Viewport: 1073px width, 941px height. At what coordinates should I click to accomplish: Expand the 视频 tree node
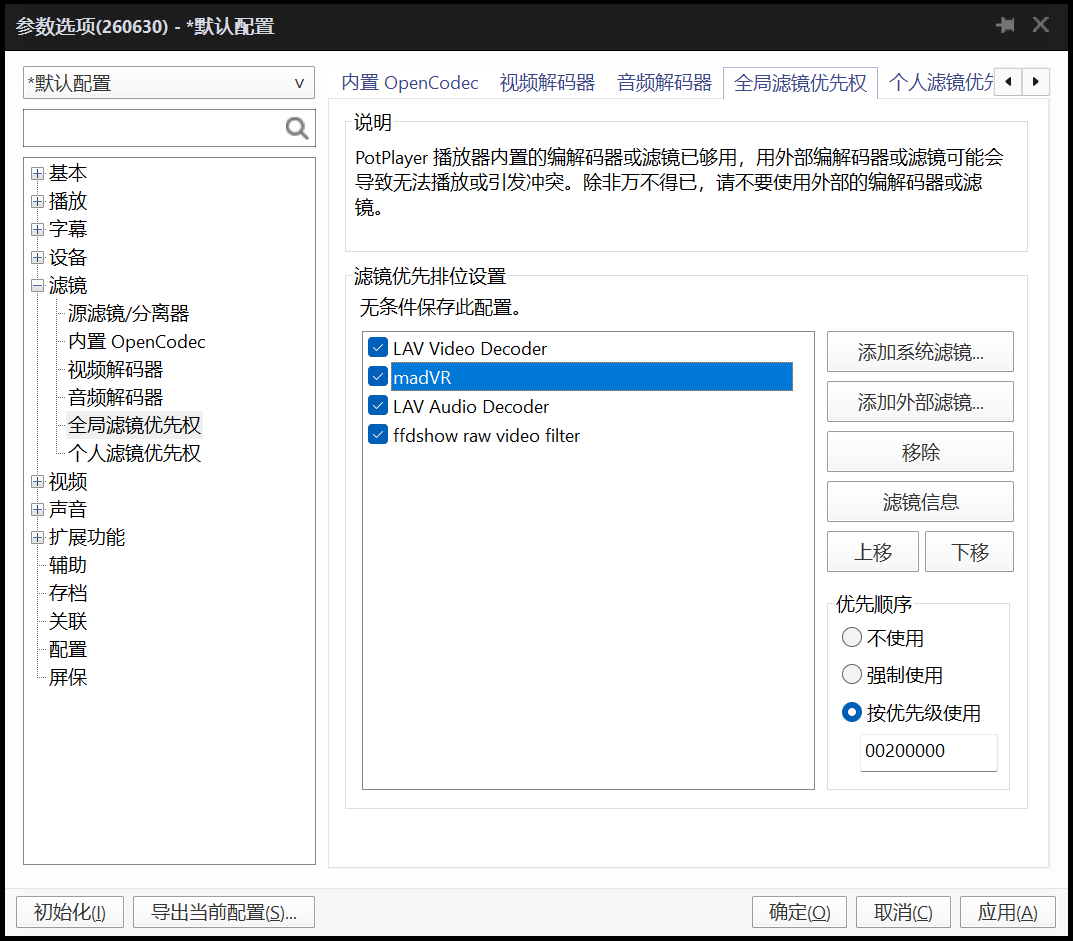(38, 482)
